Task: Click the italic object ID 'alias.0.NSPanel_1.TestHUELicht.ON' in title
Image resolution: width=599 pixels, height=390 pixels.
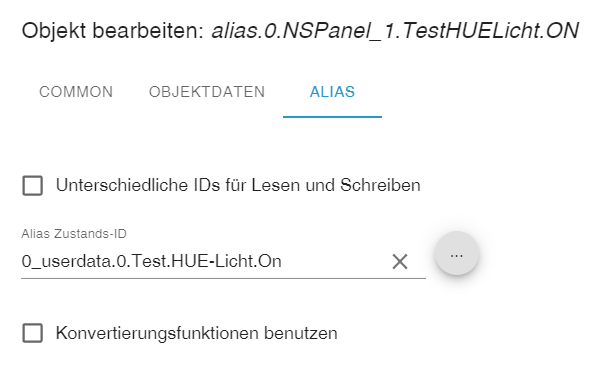Action: click(395, 31)
